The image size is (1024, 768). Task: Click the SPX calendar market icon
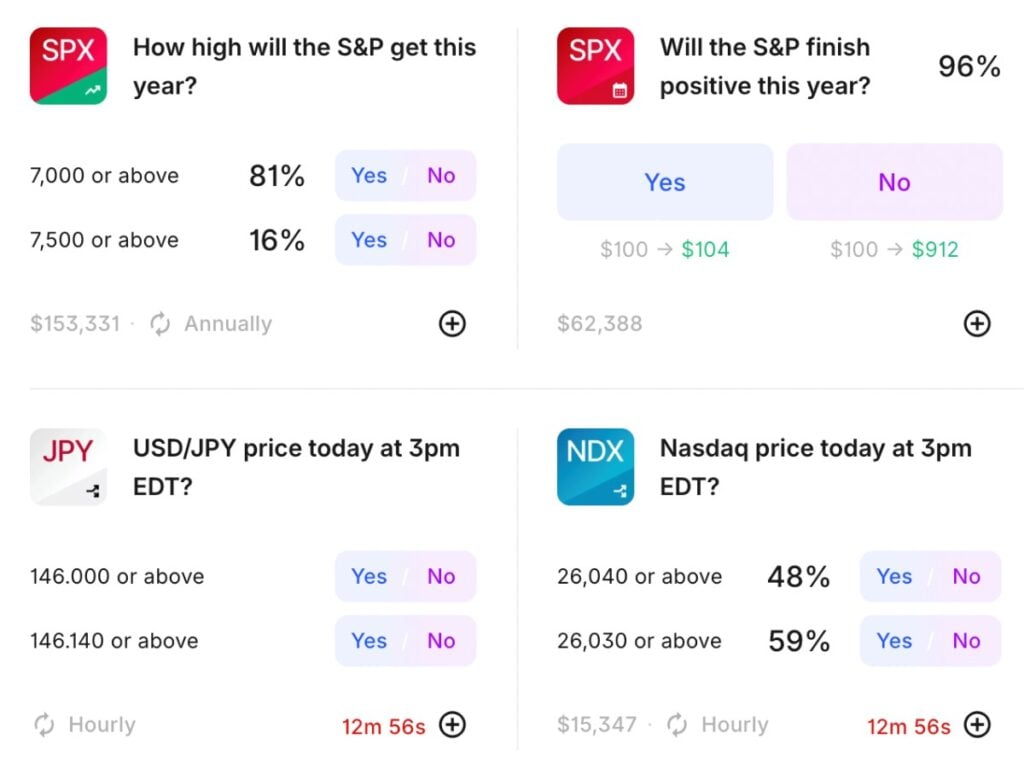coord(595,65)
